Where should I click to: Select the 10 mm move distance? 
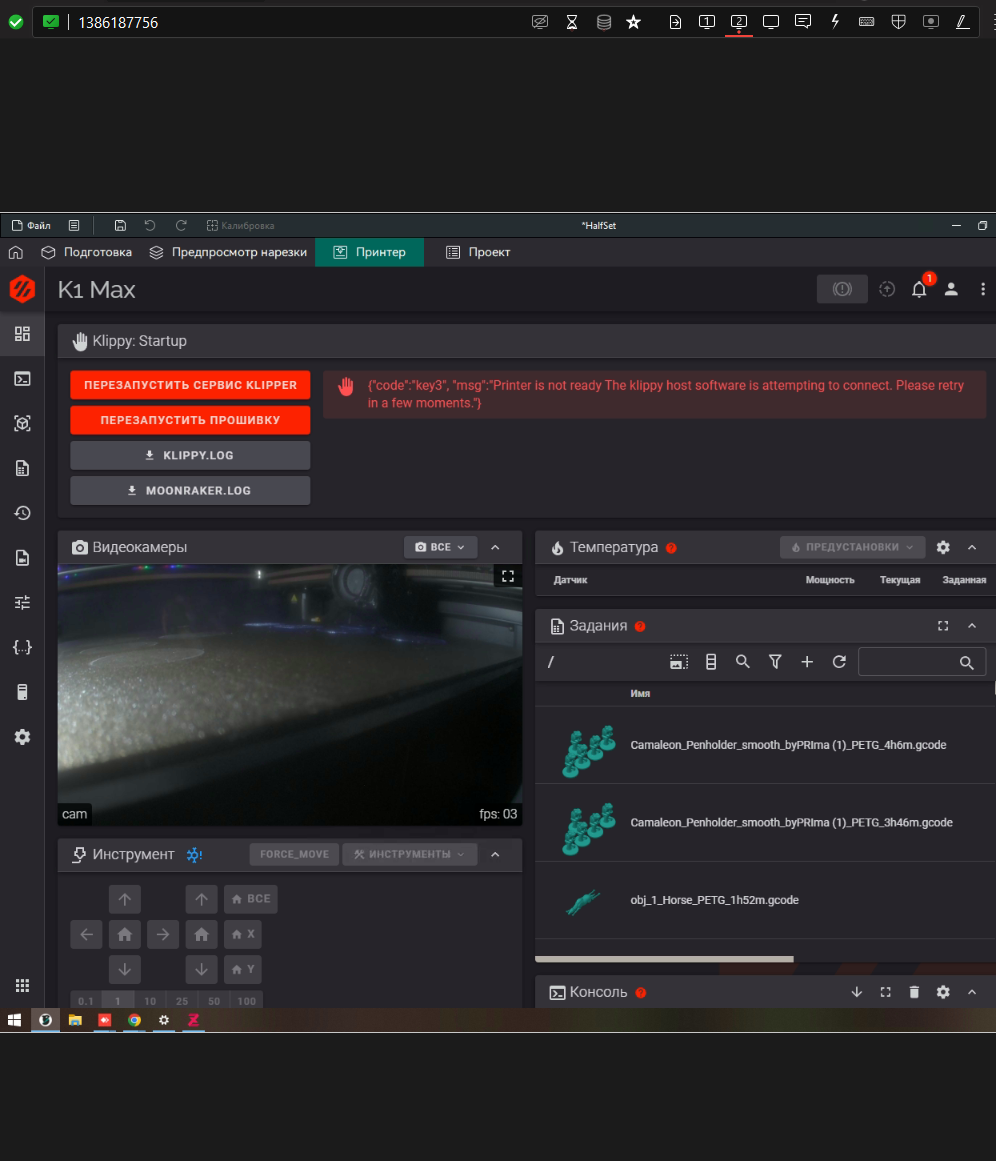coord(149,1000)
